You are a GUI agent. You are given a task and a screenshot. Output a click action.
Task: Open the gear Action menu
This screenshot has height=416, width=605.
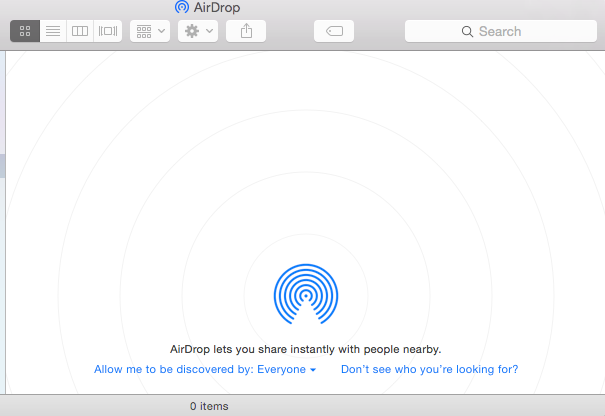198,31
